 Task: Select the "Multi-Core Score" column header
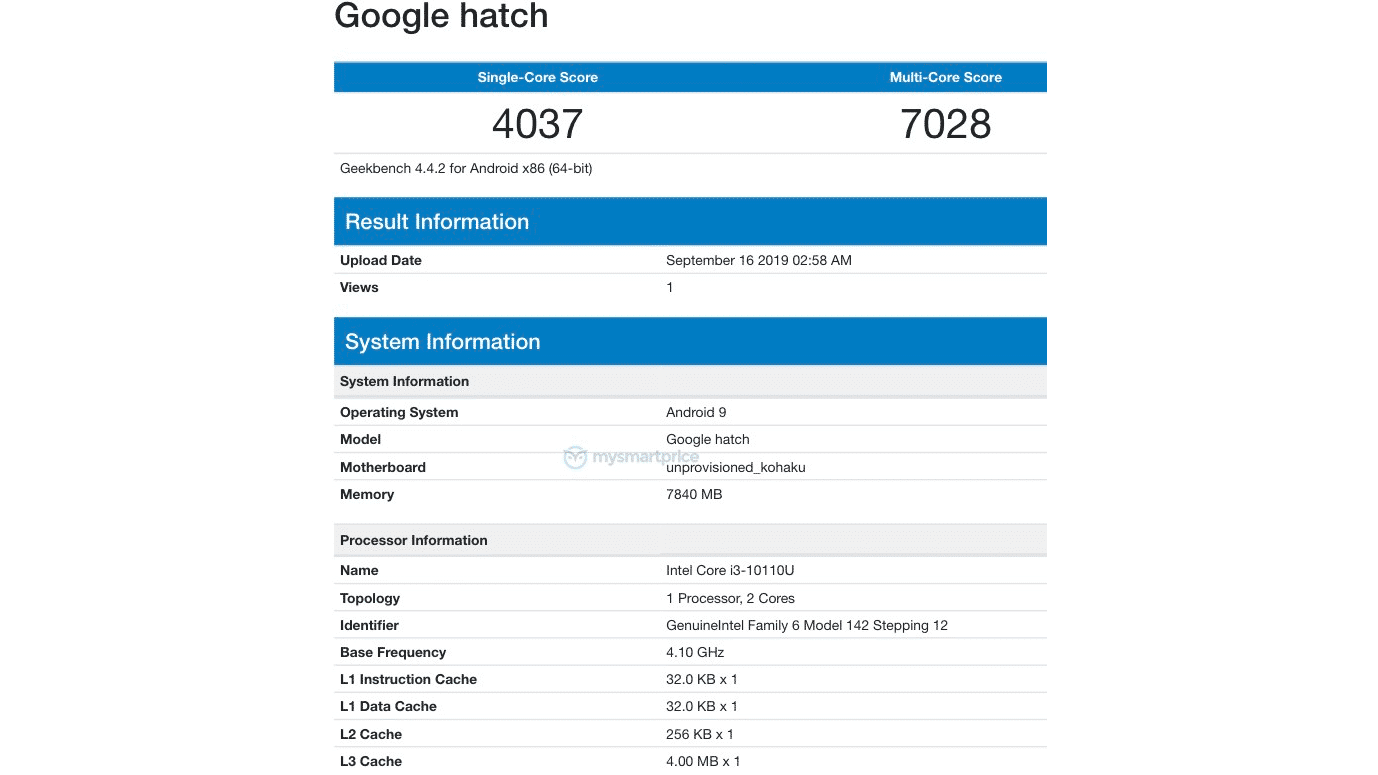click(x=946, y=77)
